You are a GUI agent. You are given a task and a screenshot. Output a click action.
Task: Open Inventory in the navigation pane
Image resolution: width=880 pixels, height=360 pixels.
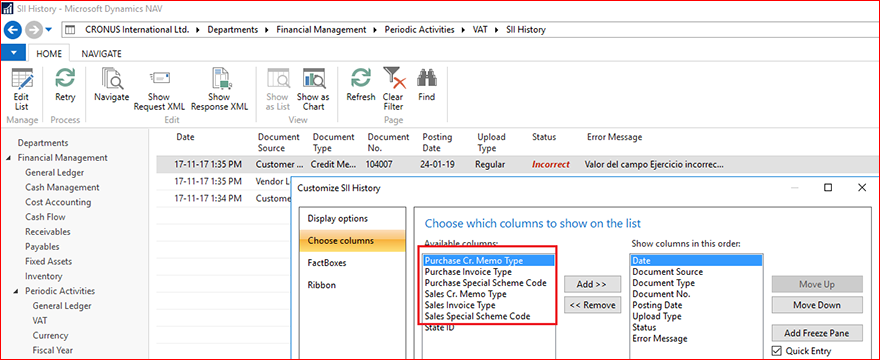coord(43,276)
